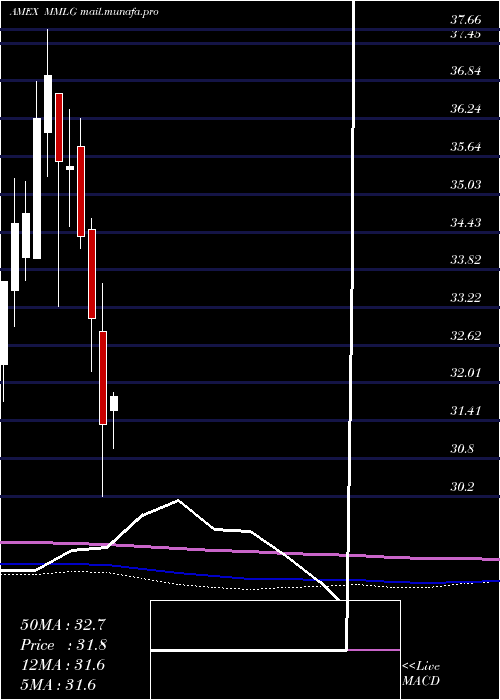Click the 32.01 price level label
Viewport: 500px width, 700px height.
pos(466,373)
